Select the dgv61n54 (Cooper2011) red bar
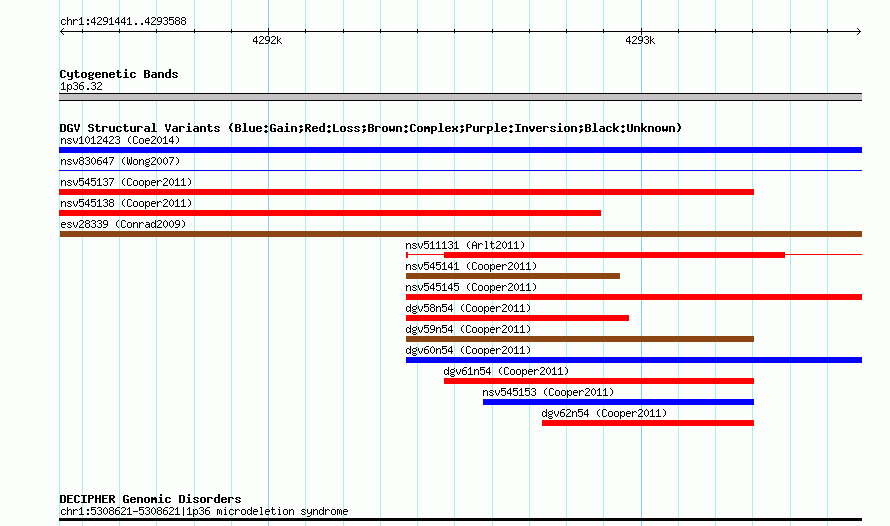Image resolution: width=890 pixels, height=526 pixels. pyautogui.click(x=599, y=381)
